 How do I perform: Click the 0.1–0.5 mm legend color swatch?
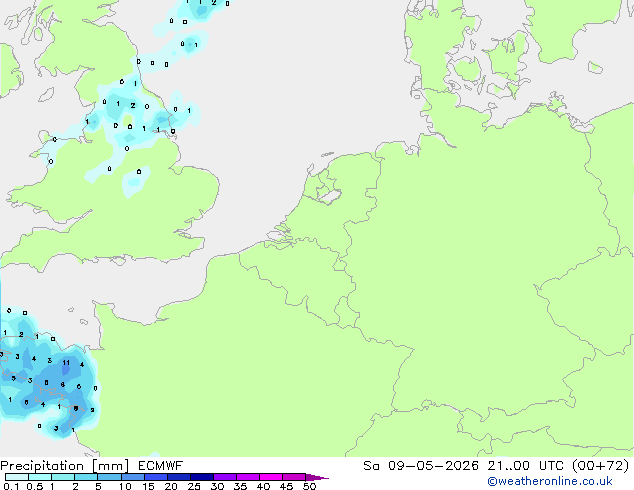coord(17,477)
